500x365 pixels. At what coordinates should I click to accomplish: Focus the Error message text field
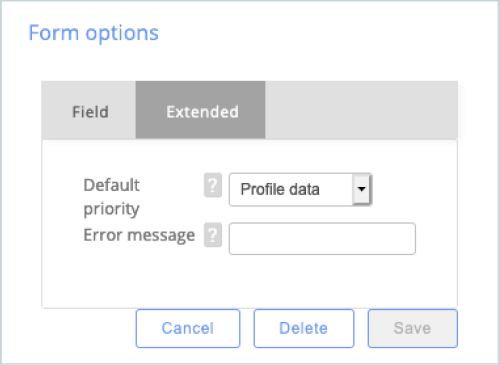(322, 239)
